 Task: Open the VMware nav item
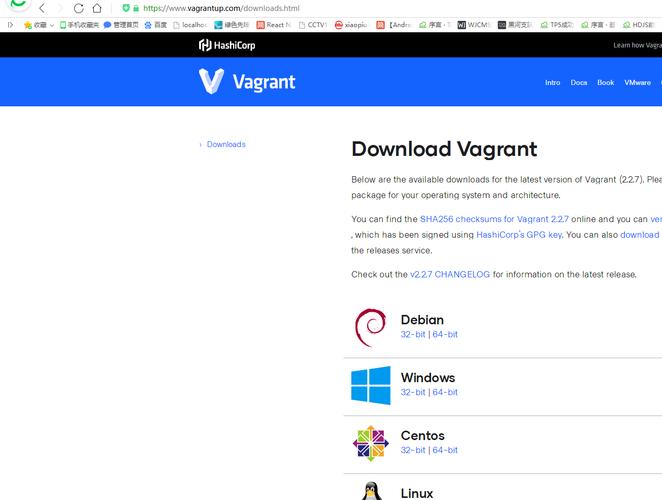637,83
